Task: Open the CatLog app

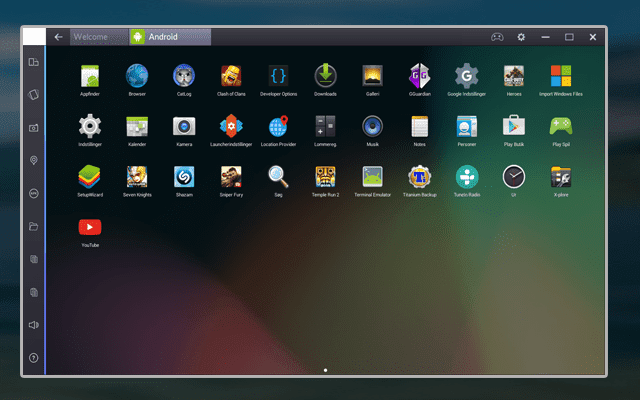Action: click(184, 76)
